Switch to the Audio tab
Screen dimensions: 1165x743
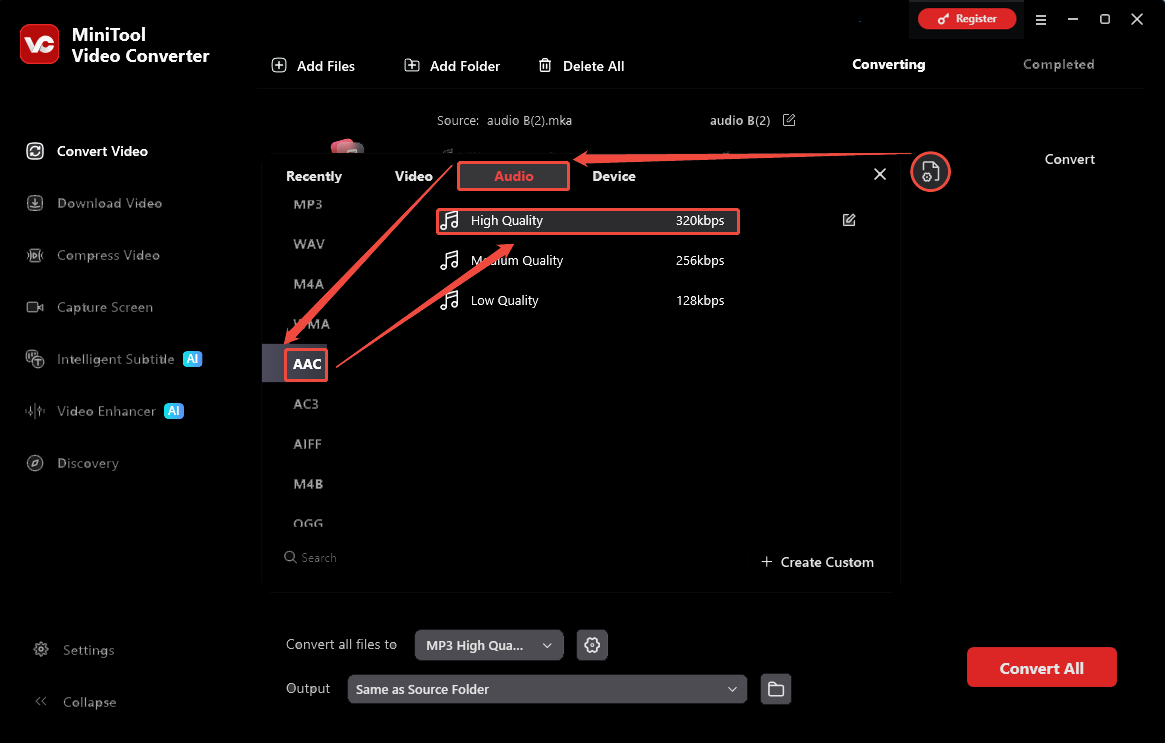pos(513,176)
